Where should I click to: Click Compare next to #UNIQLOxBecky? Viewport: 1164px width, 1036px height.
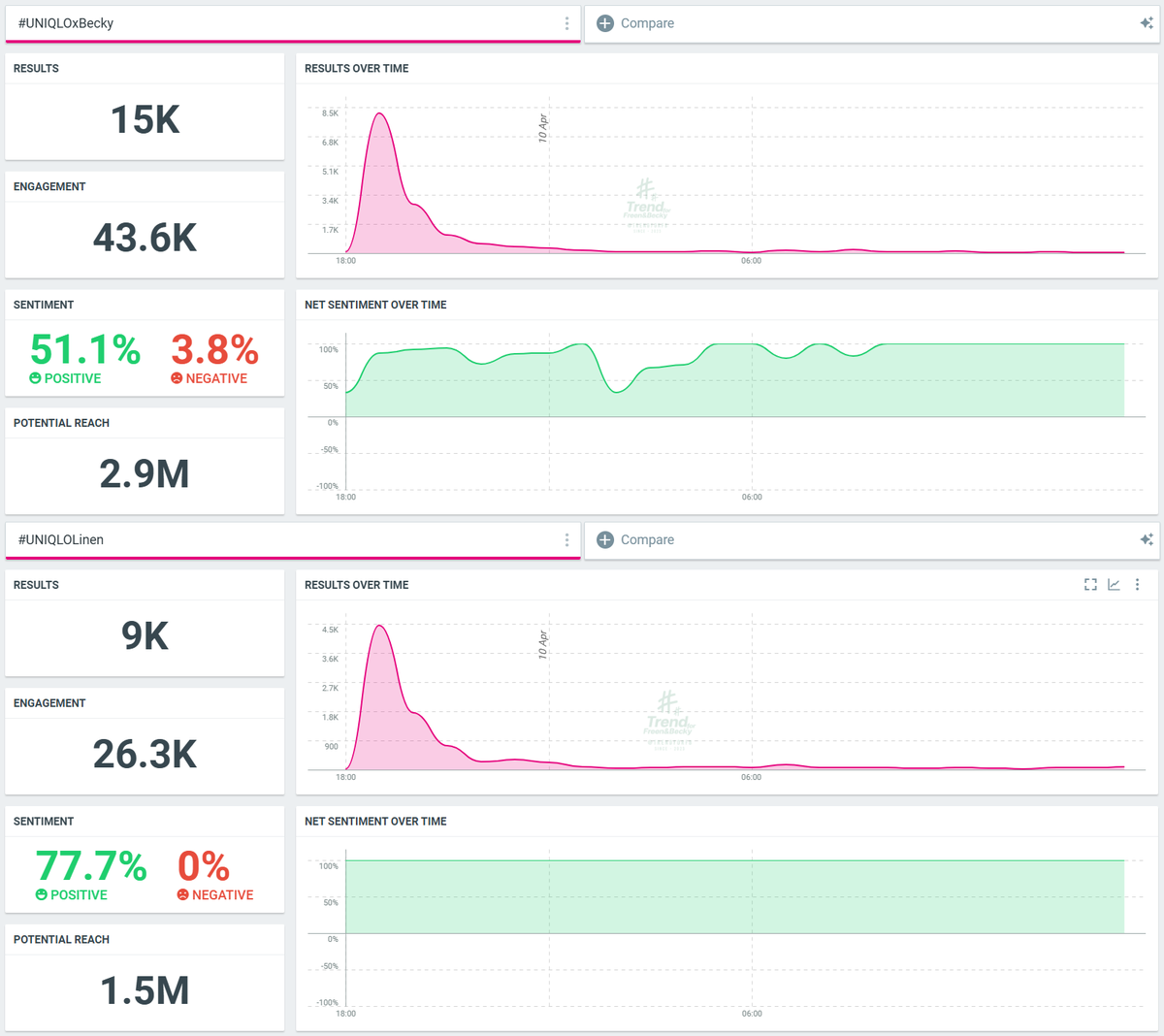pos(647,23)
